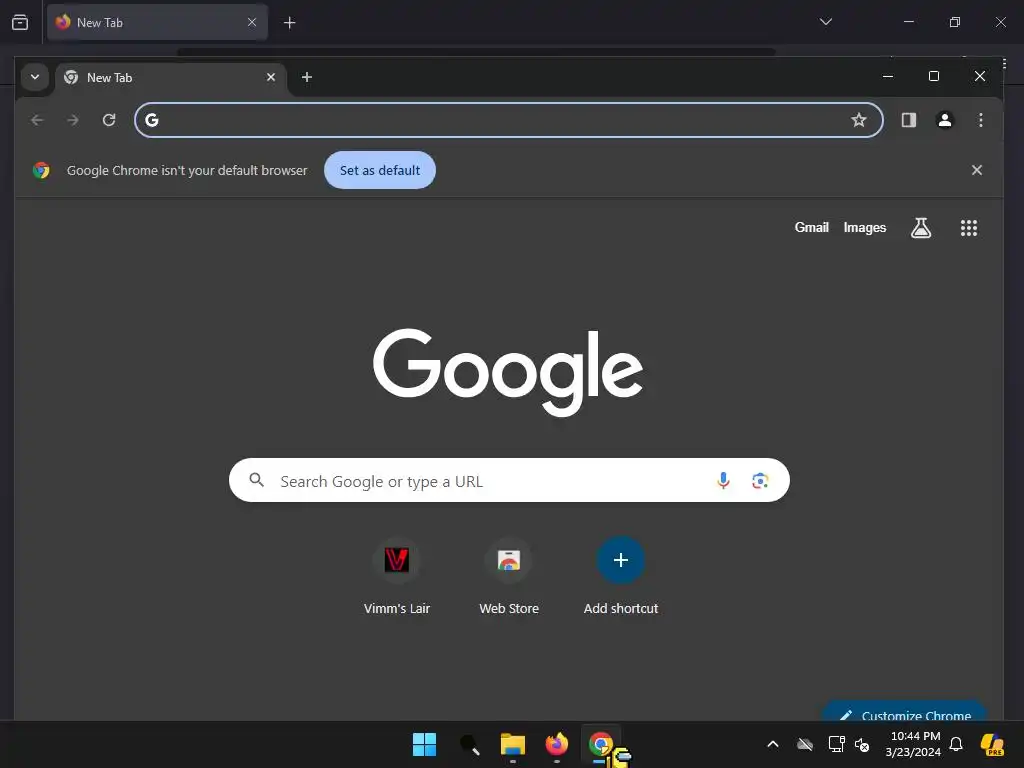Maximize the Chrome window
The width and height of the screenshot is (1024, 768).
(x=934, y=76)
